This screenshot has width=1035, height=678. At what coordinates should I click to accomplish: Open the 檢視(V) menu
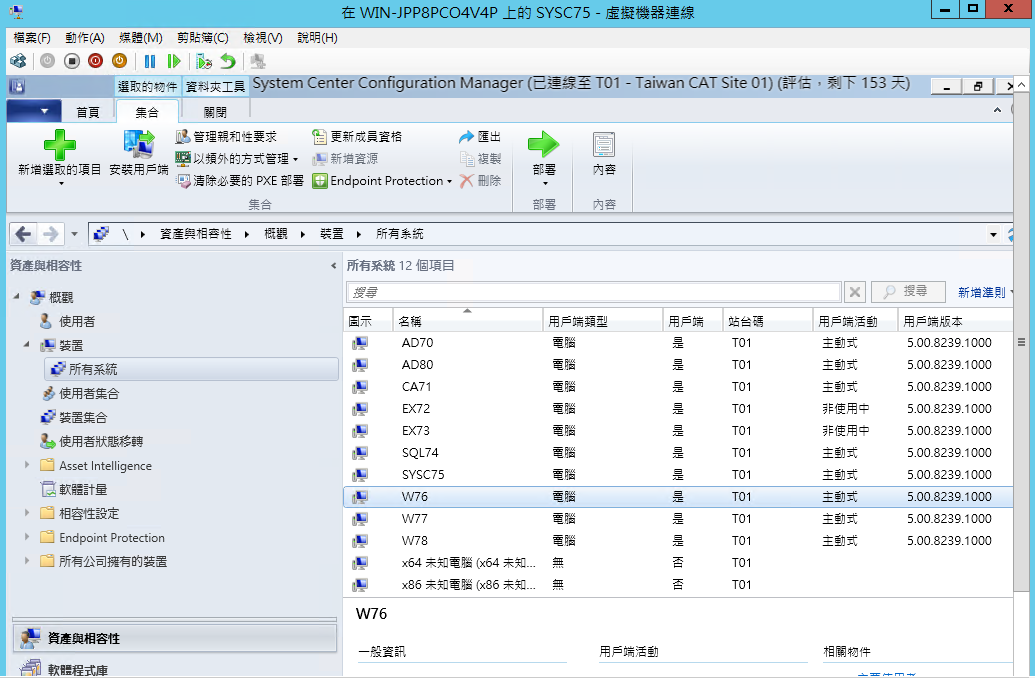coord(263,37)
